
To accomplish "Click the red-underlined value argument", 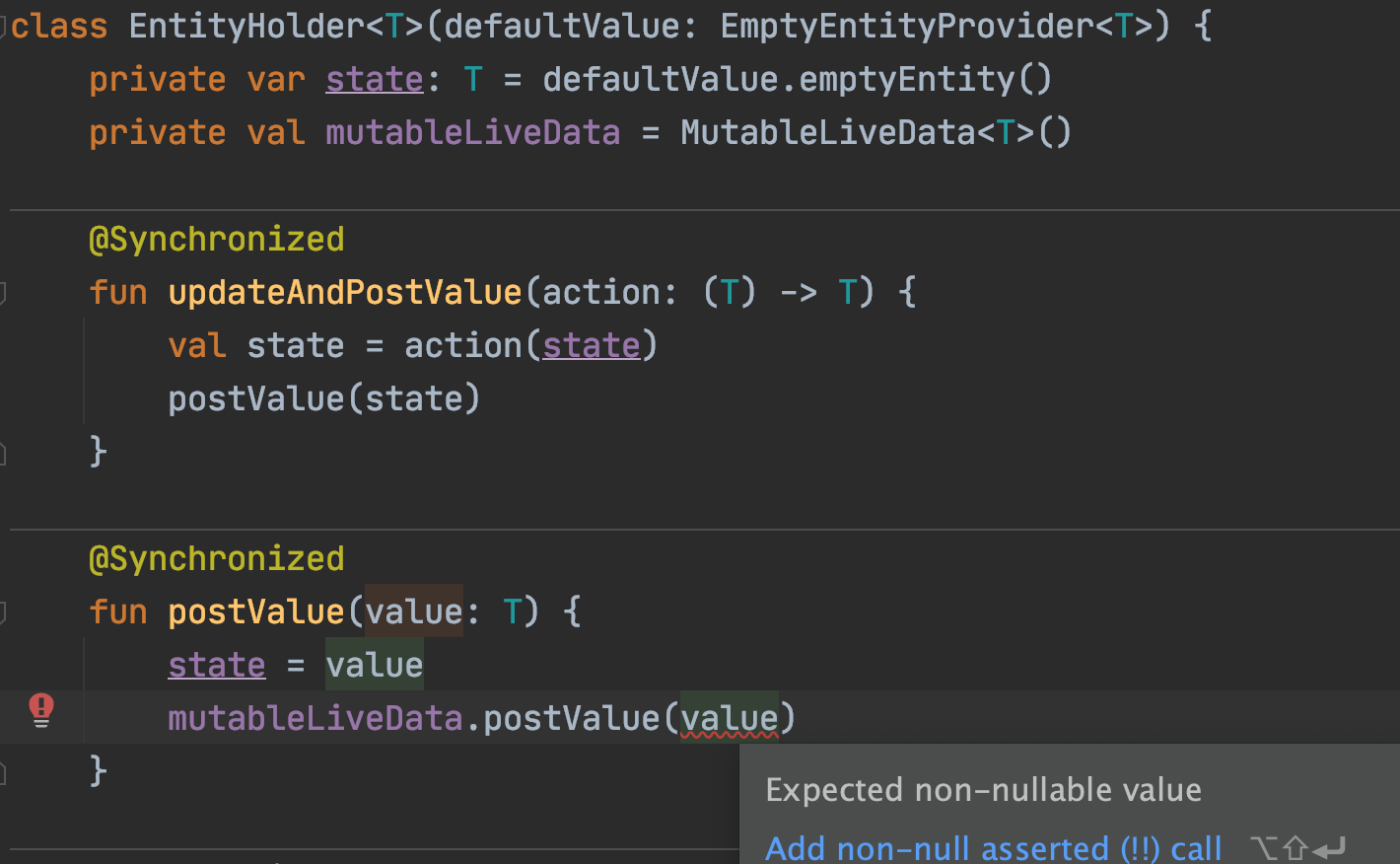I will point(729,719).
